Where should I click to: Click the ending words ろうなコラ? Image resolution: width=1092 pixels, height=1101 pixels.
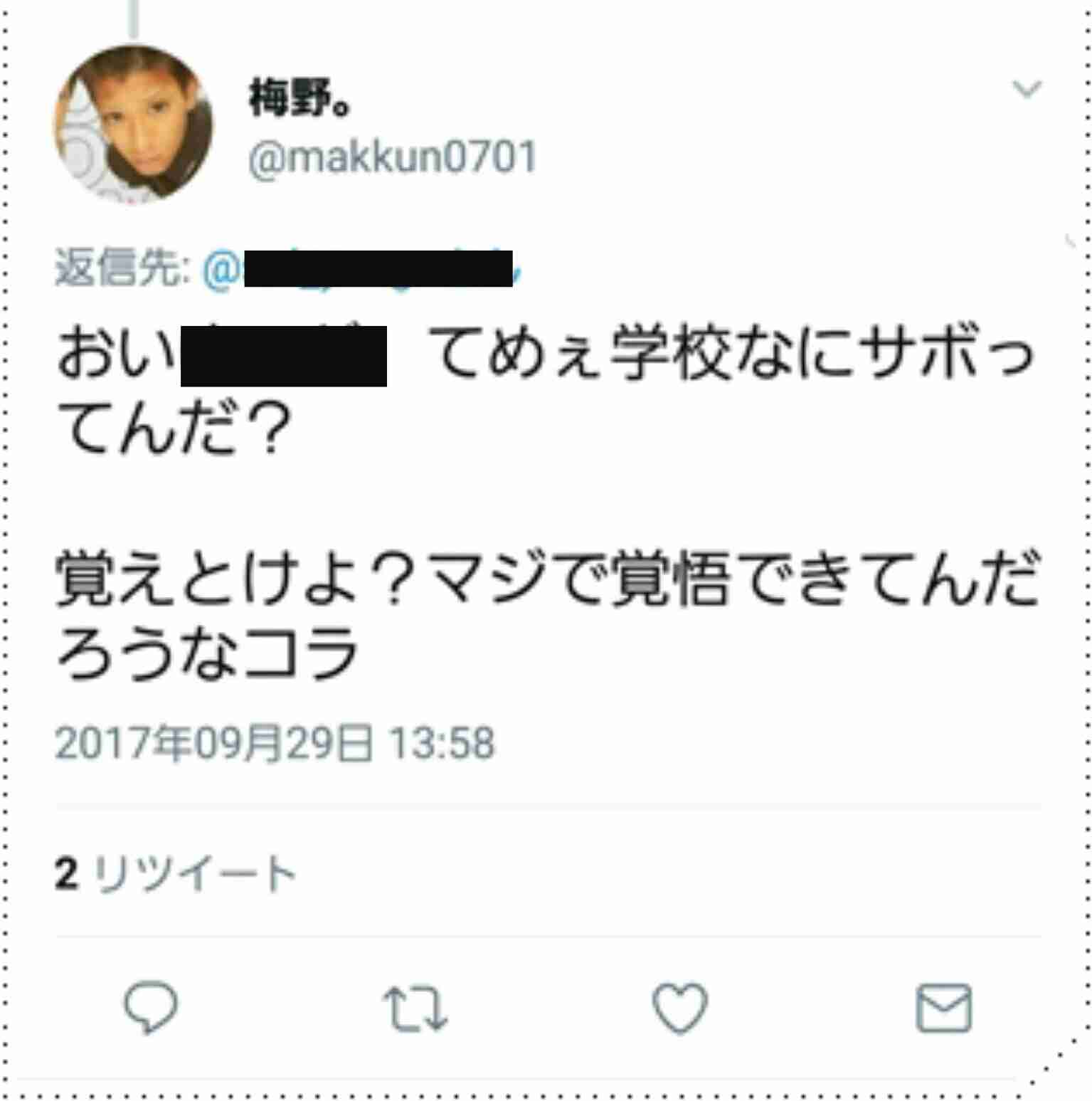point(207,652)
